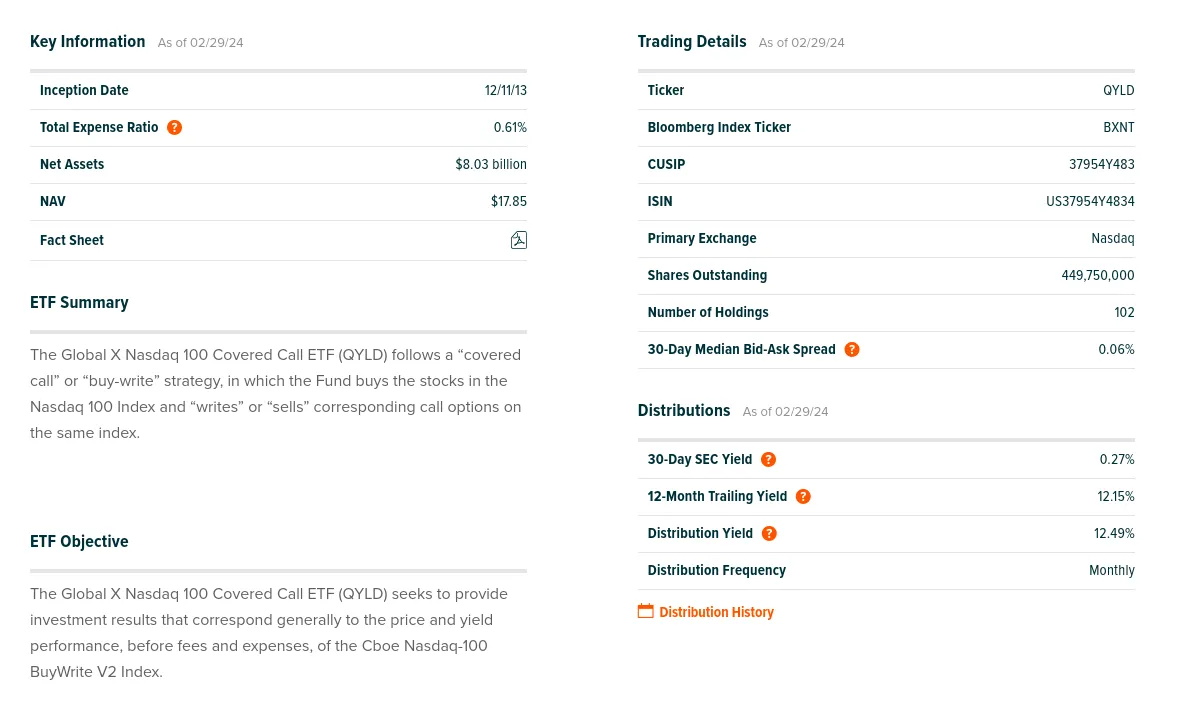Click the calendar icon by Distribution History

(x=646, y=611)
